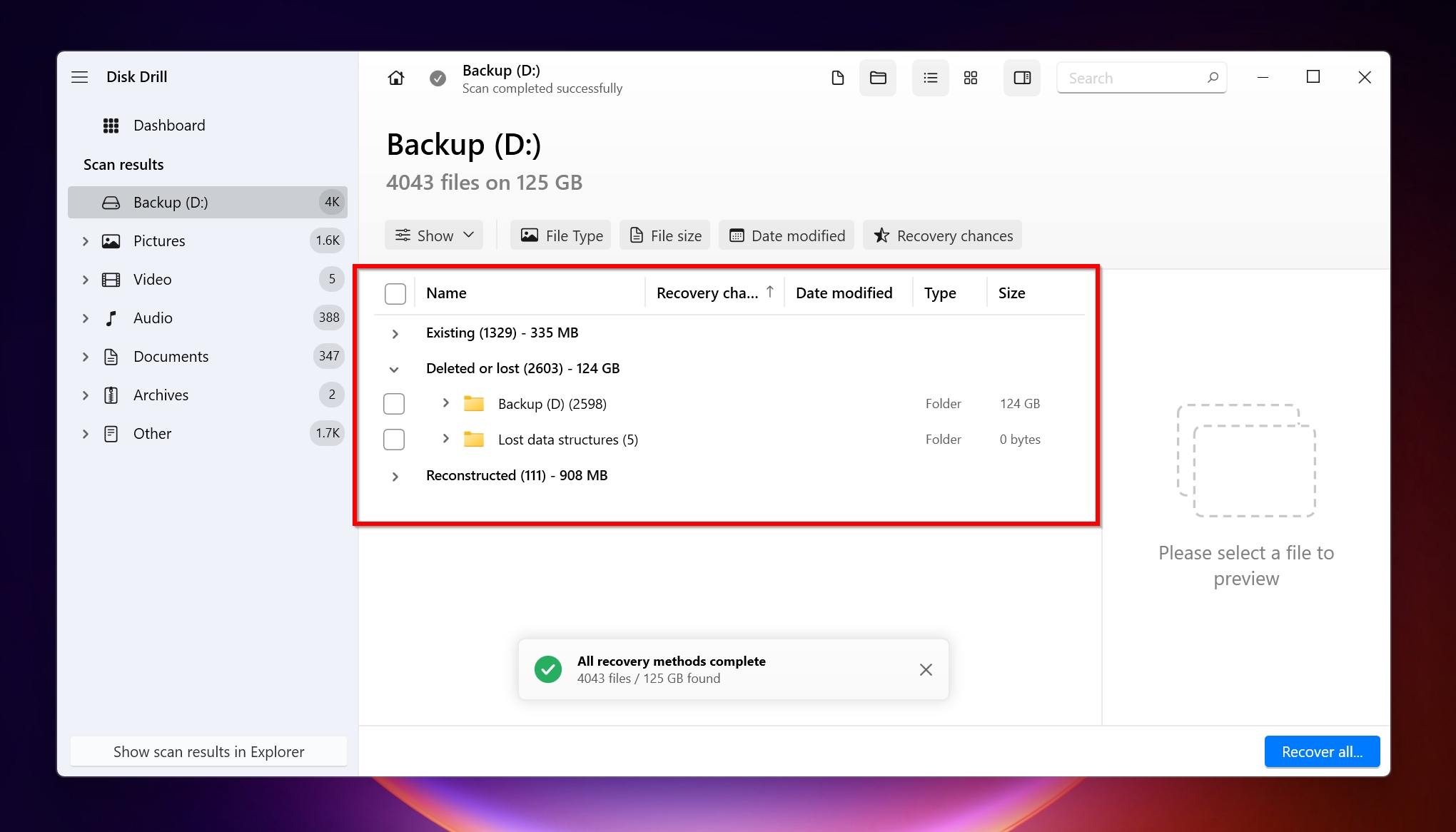Viewport: 1456px width, 832px height.
Task: Toggle the preview panel icon
Action: (x=1022, y=78)
